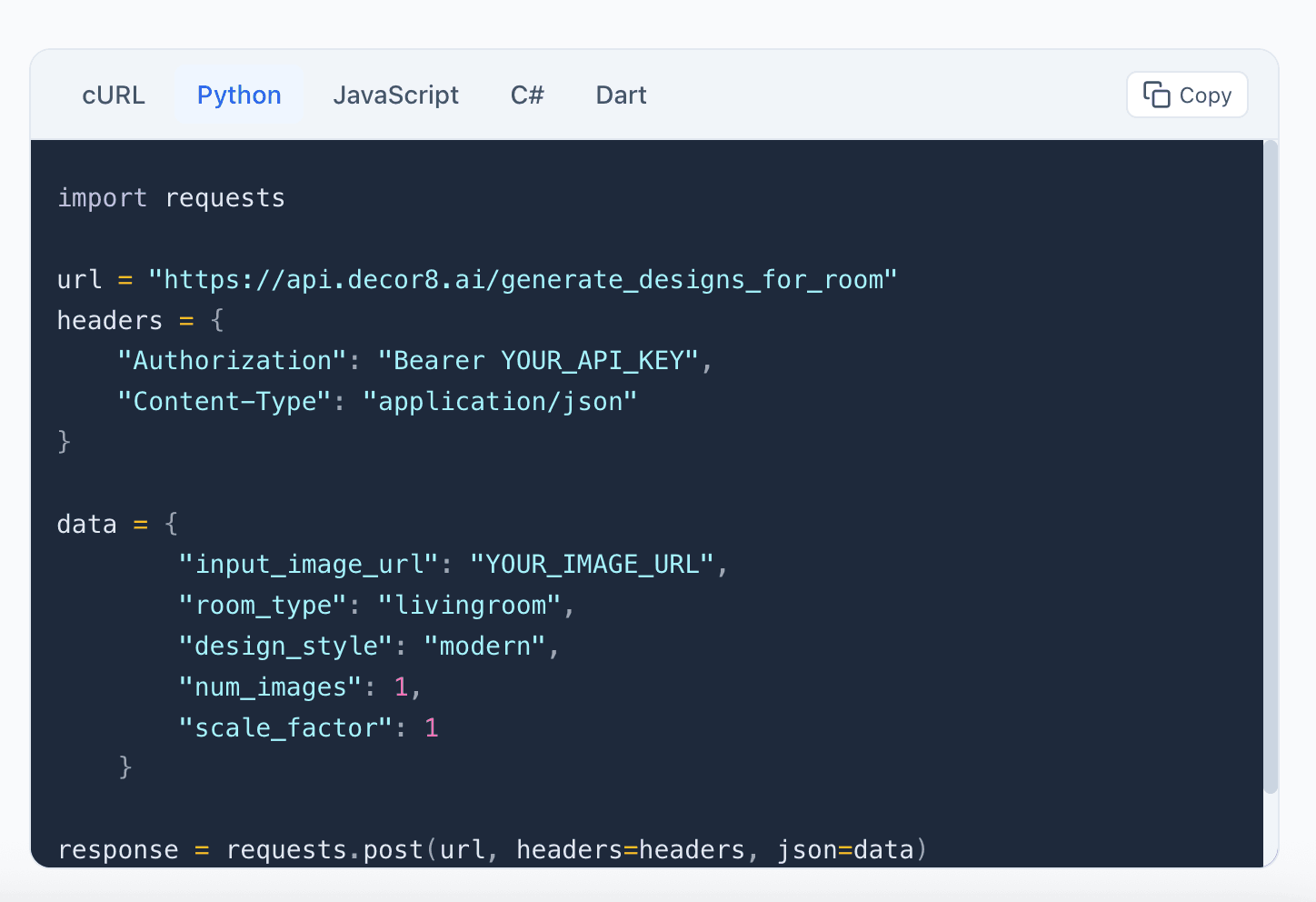
Task: Select the YOUR_IMAGE_URL placeholder
Action: click(593, 564)
